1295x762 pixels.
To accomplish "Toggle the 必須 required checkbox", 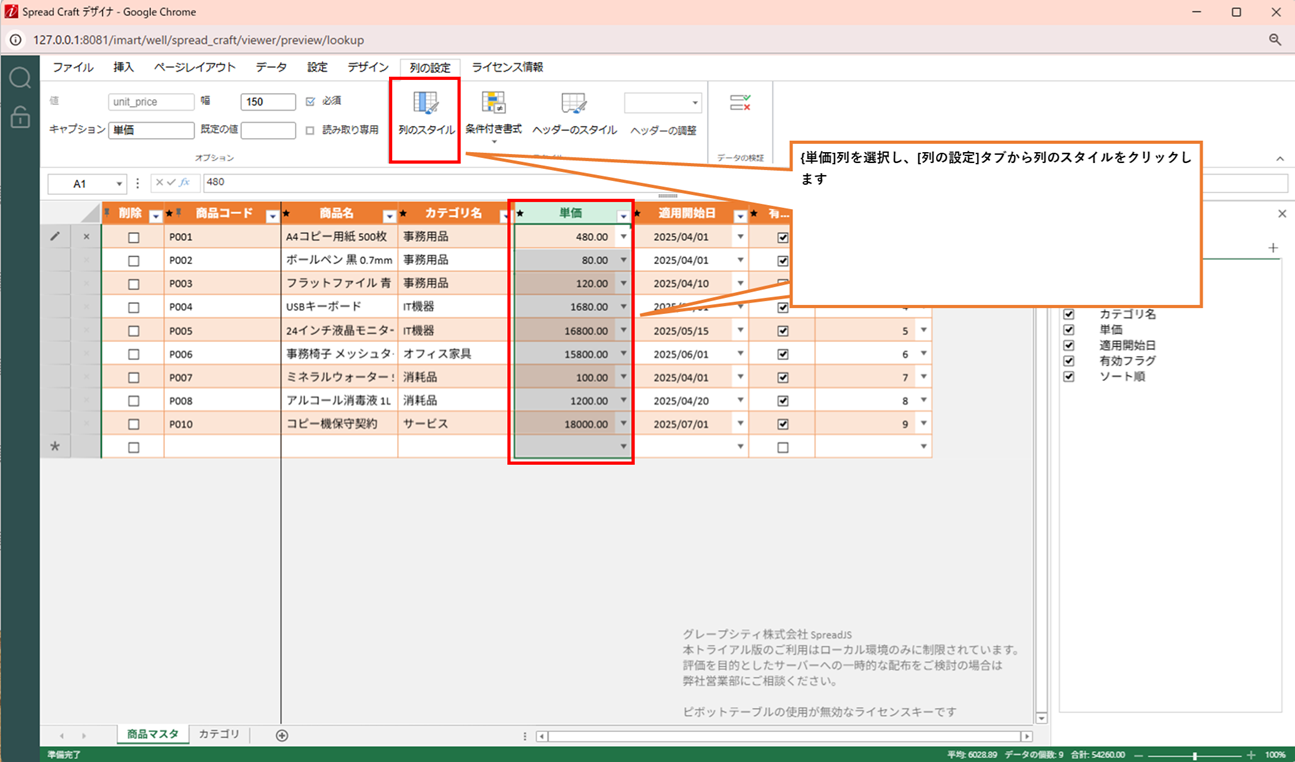I will click(x=310, y=101).
